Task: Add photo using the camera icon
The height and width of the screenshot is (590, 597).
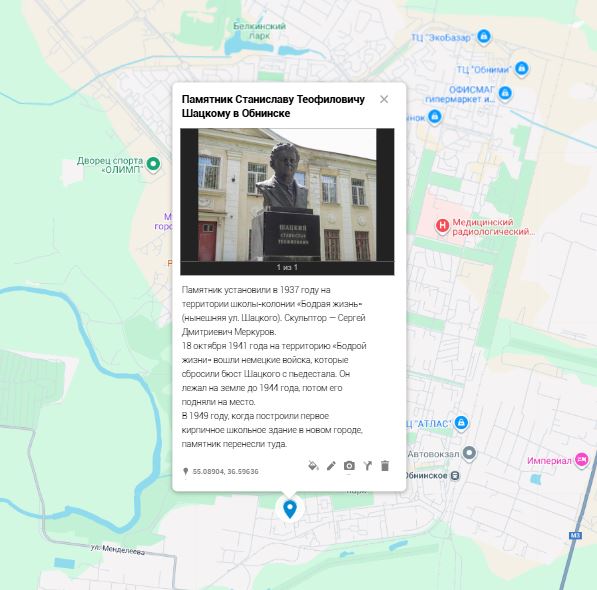Action: click(x=349, y=466)
